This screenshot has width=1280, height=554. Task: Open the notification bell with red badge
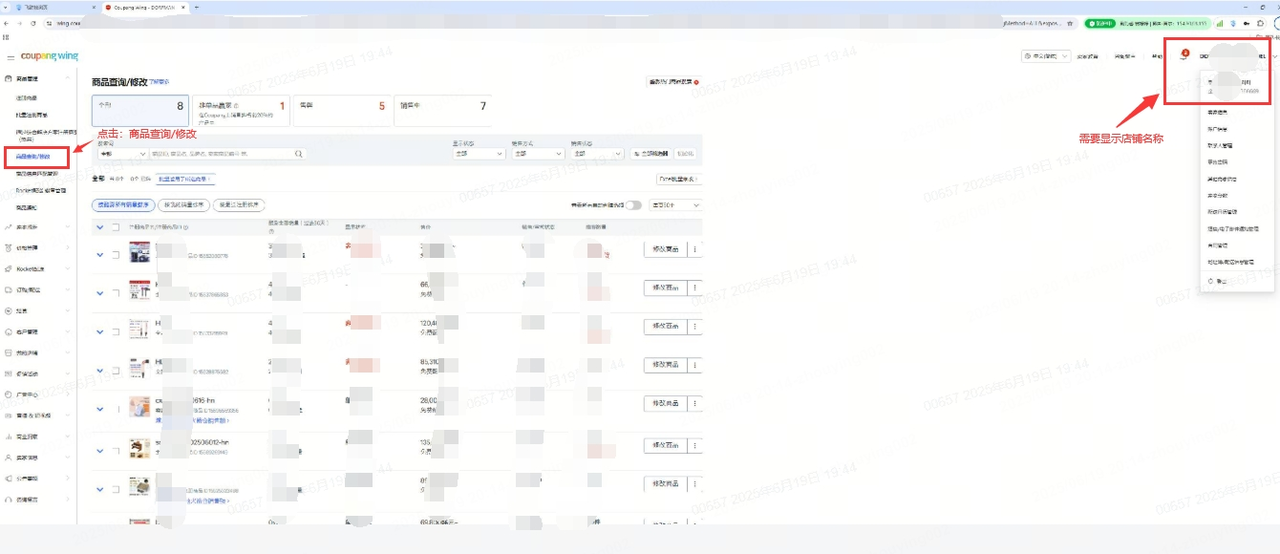(x=1183, y=56)
